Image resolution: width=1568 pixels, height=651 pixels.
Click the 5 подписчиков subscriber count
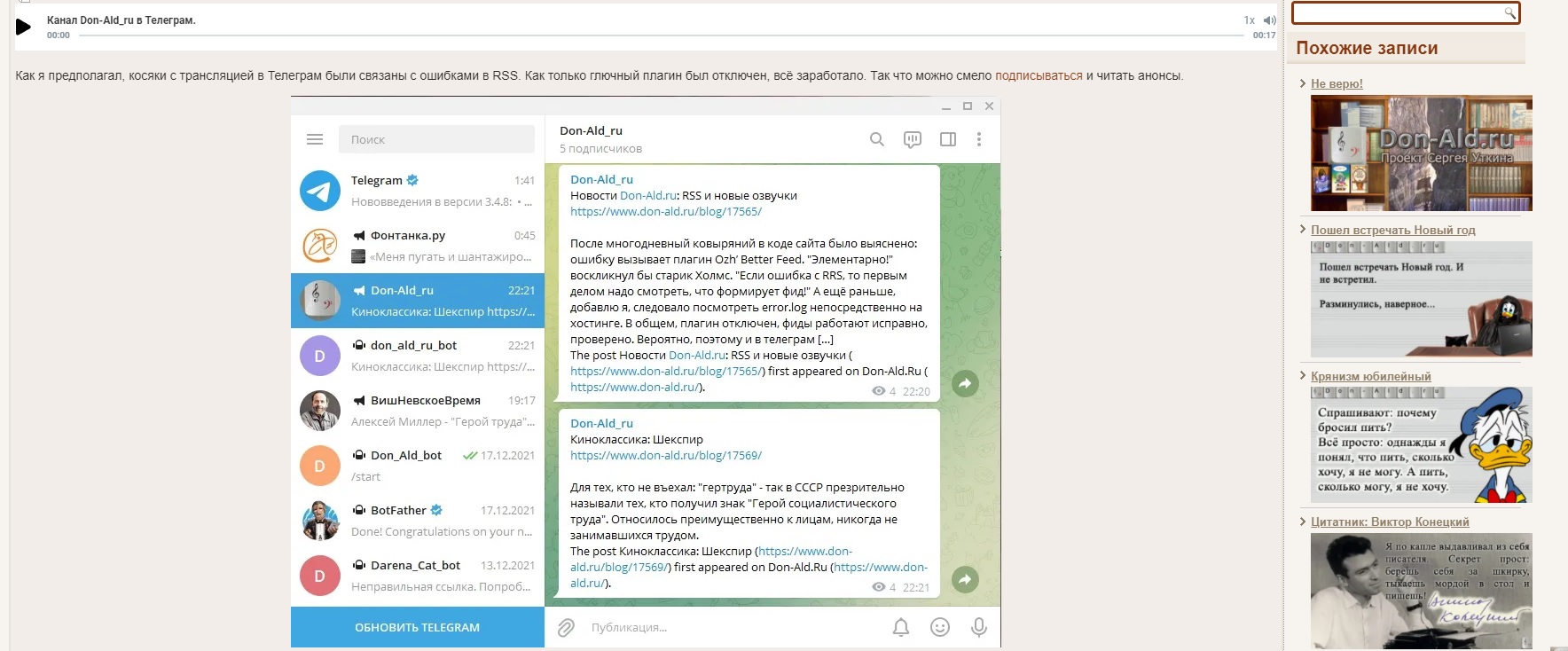tap(600, 149)
